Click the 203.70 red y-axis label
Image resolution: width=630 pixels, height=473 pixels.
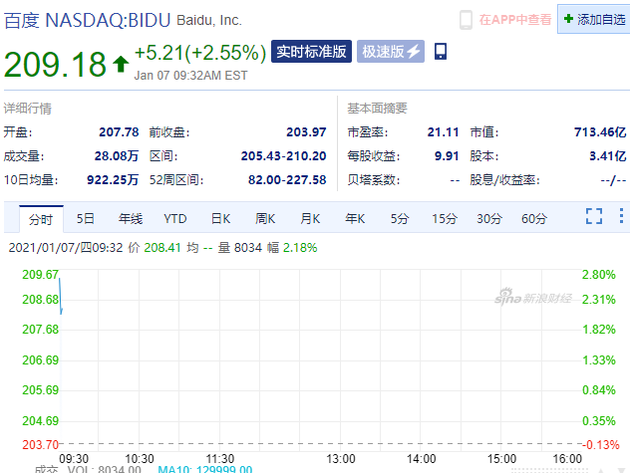(40, 444)
